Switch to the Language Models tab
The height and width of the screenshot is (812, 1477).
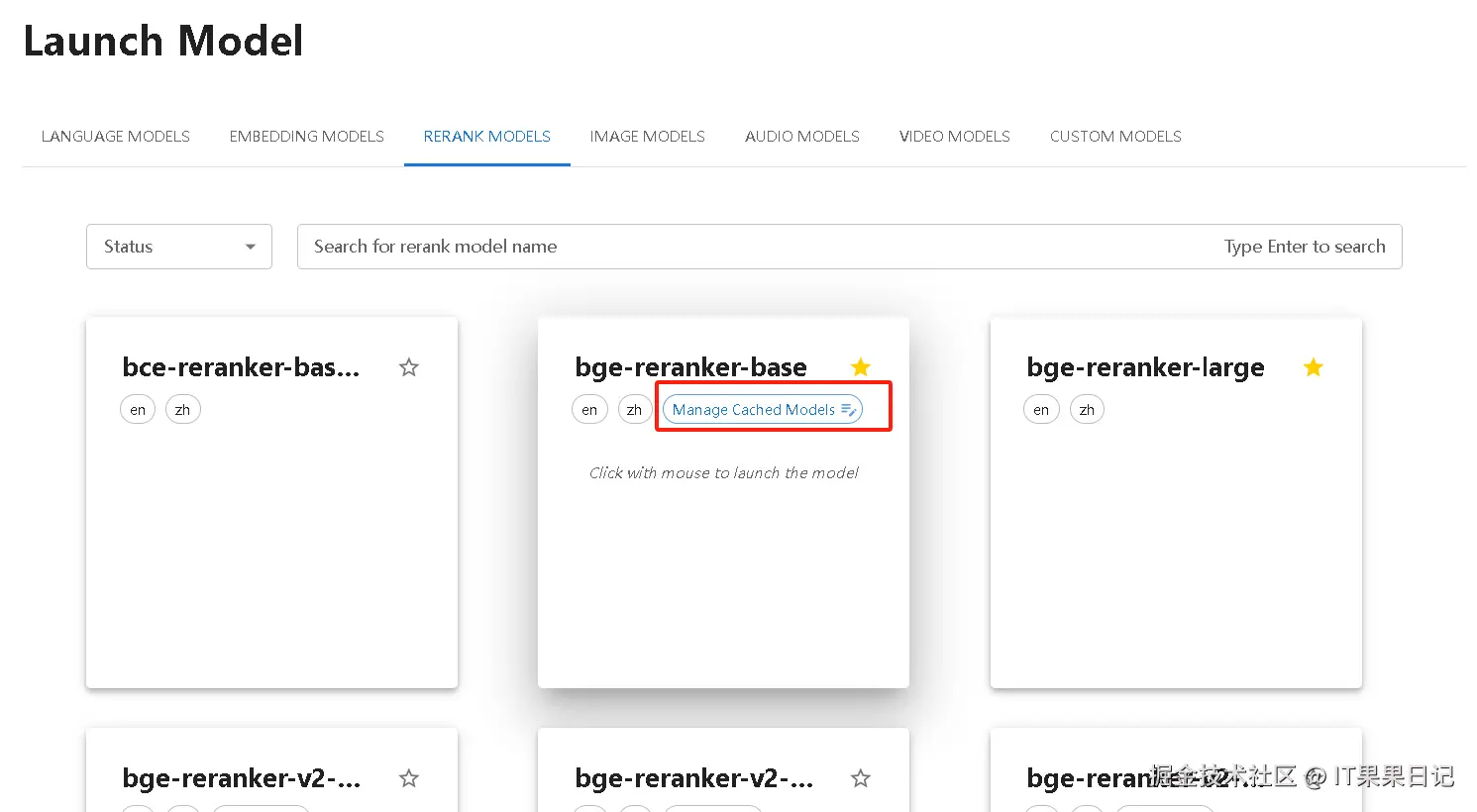(116, 137)
